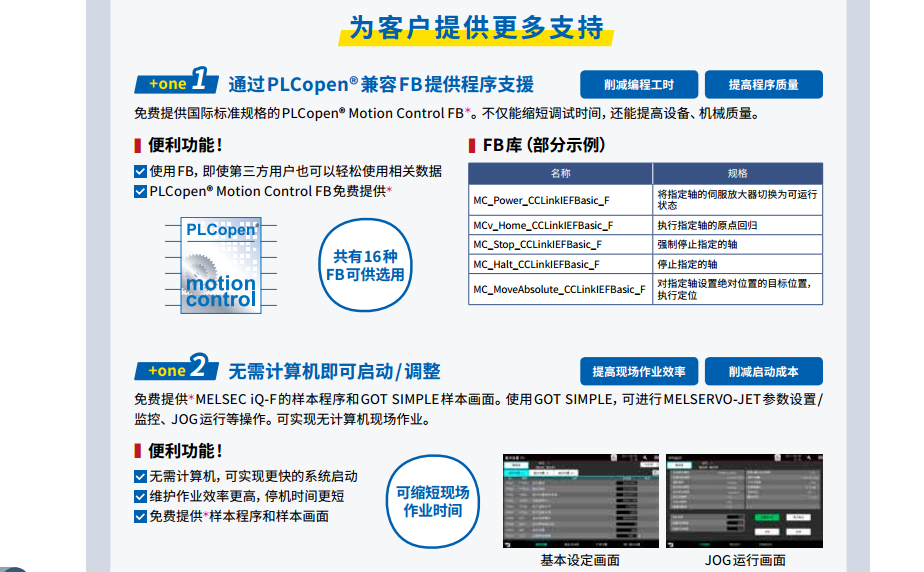Click the 可缩短现场作业时间 circle badge
This screenshot has height=572, width=924.
pyautogui.click(x=433, y=501)
